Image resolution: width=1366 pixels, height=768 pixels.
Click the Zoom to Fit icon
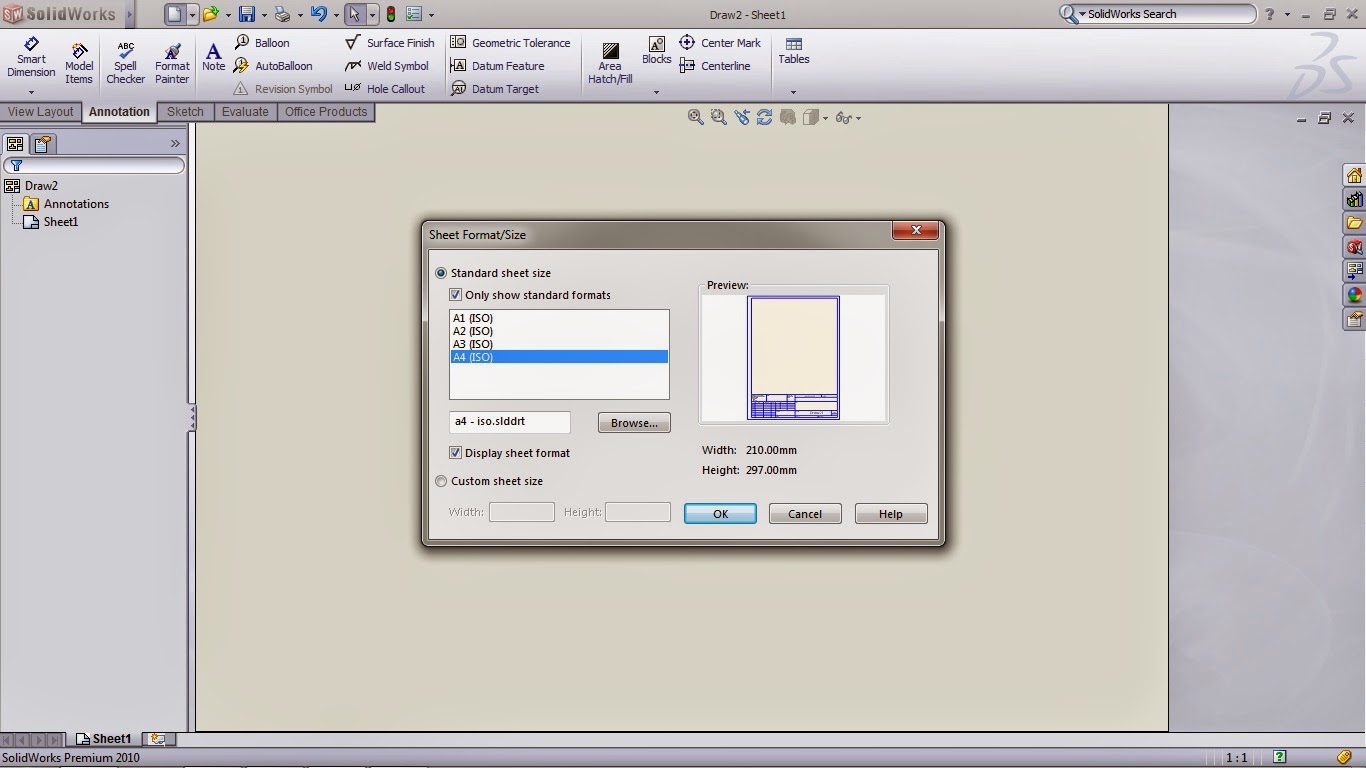pos(696,117)
